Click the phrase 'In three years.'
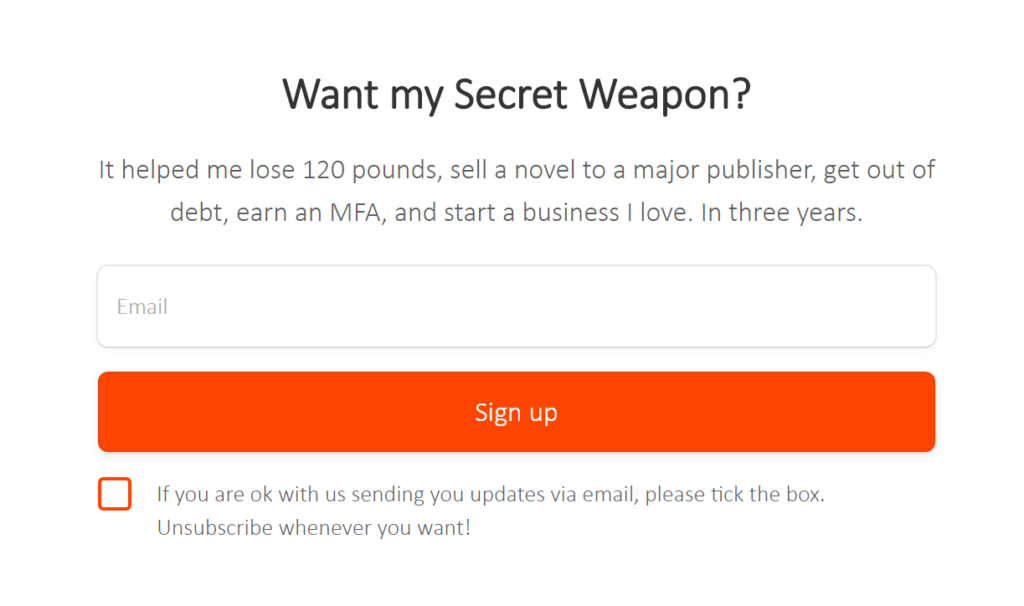Viewport: 1024px width, 606px height. coord(782,212)
